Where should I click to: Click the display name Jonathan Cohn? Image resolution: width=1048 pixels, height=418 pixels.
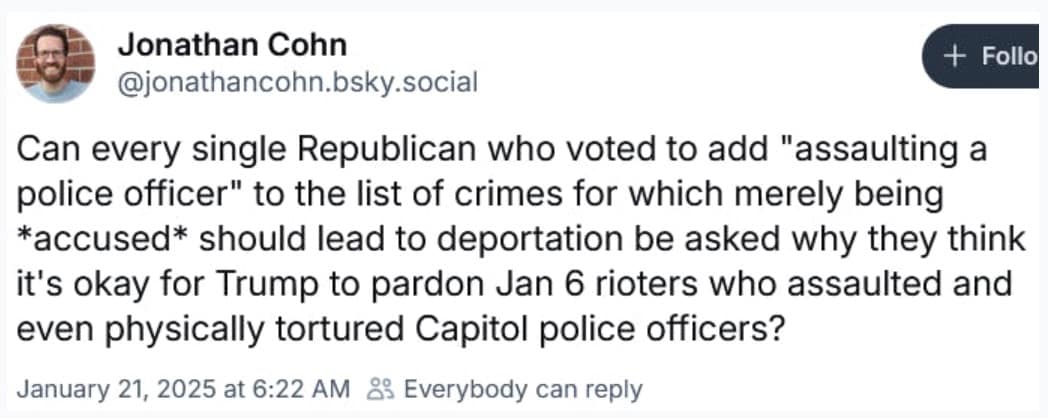click(x=232, y=45)
